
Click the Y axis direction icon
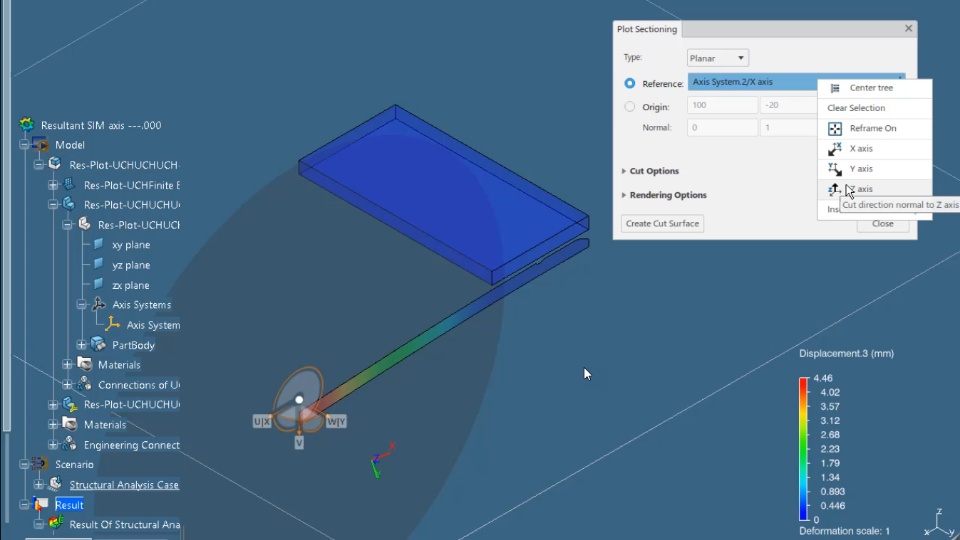[x=834, y=169]
